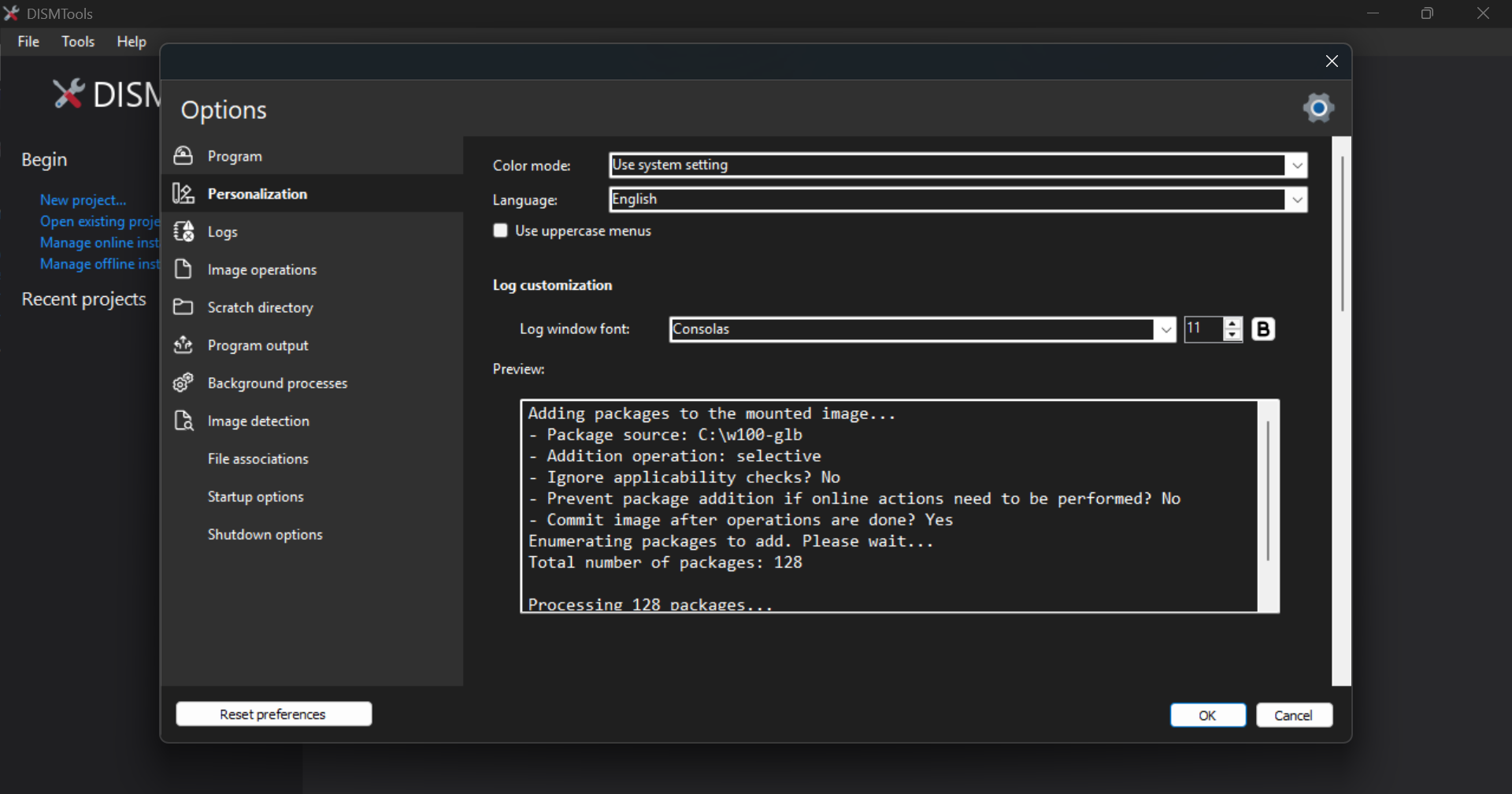Screen dimensions: 1512x794
Task: Open the Language dropdown
Action: 1297,200
